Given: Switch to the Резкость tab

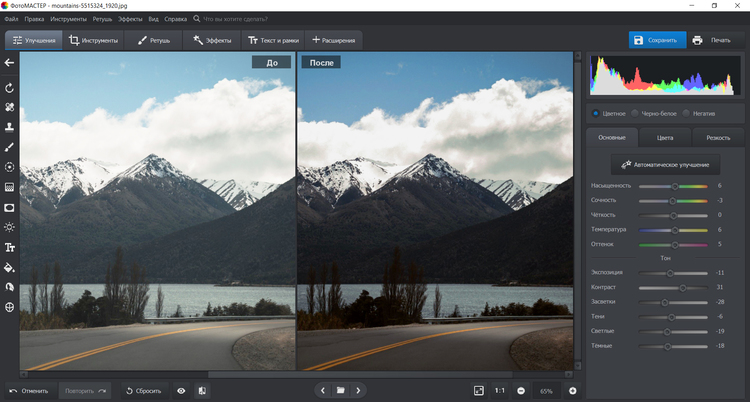Looking at the screenshot, I should (718, 137).
